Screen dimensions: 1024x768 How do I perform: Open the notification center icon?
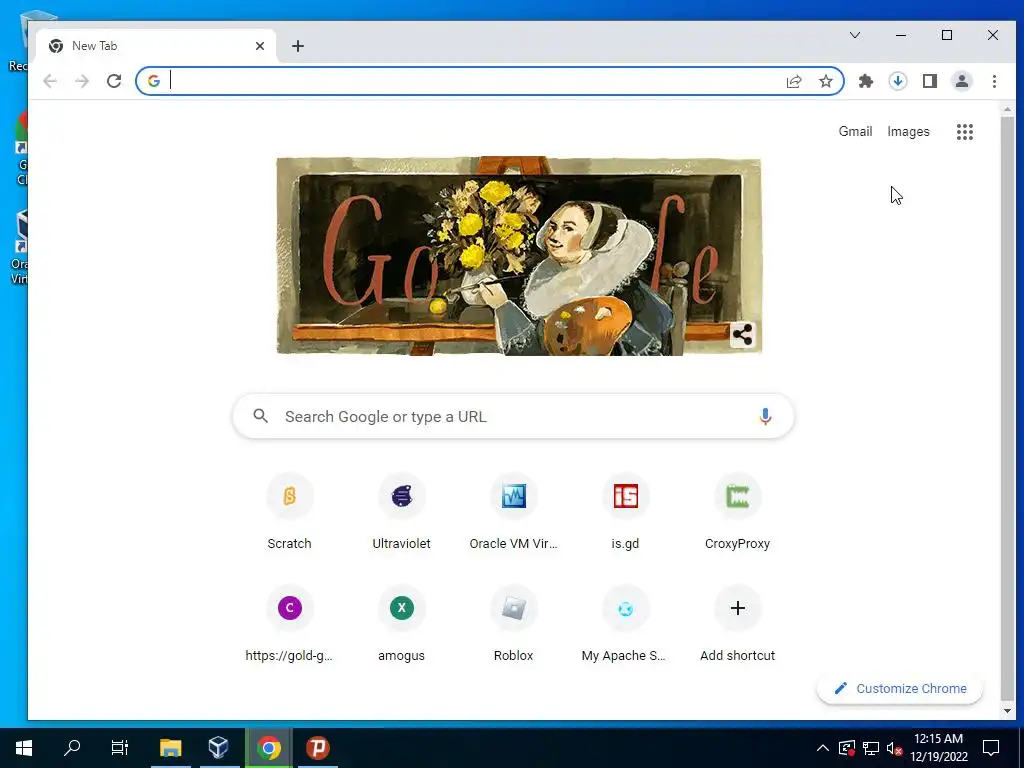click(x=991, y=748)
